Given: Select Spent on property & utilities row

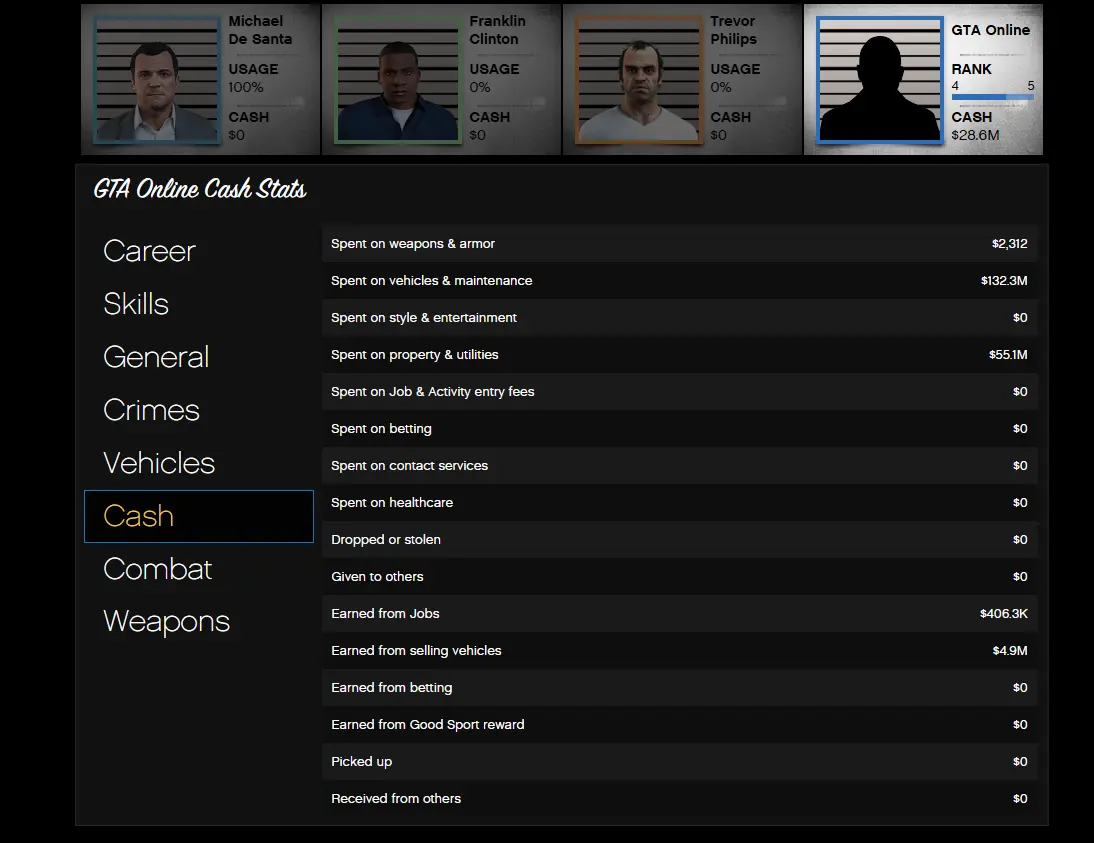Looking at the screenshot, I should tap(680, 355).
